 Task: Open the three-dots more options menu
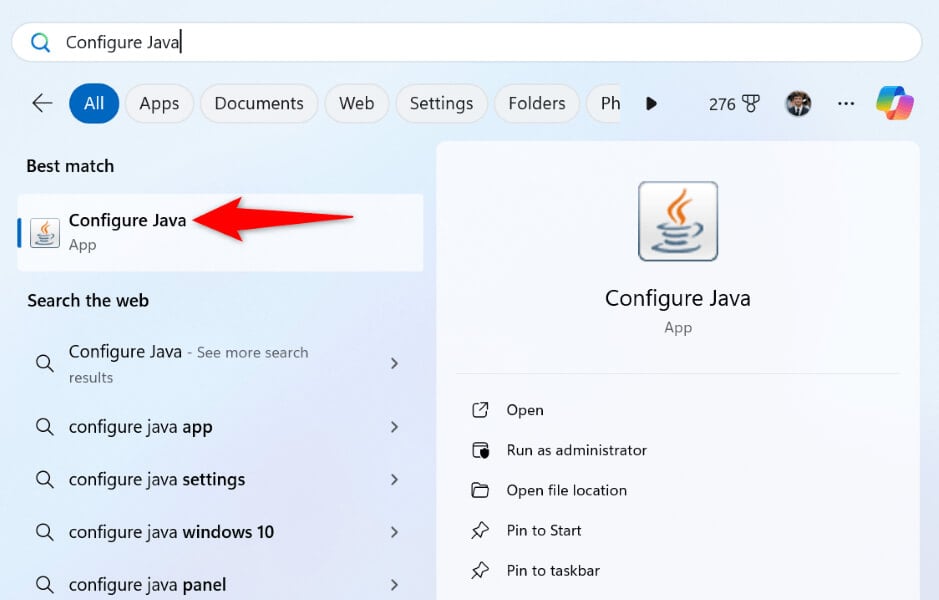[x=846, y=103]
